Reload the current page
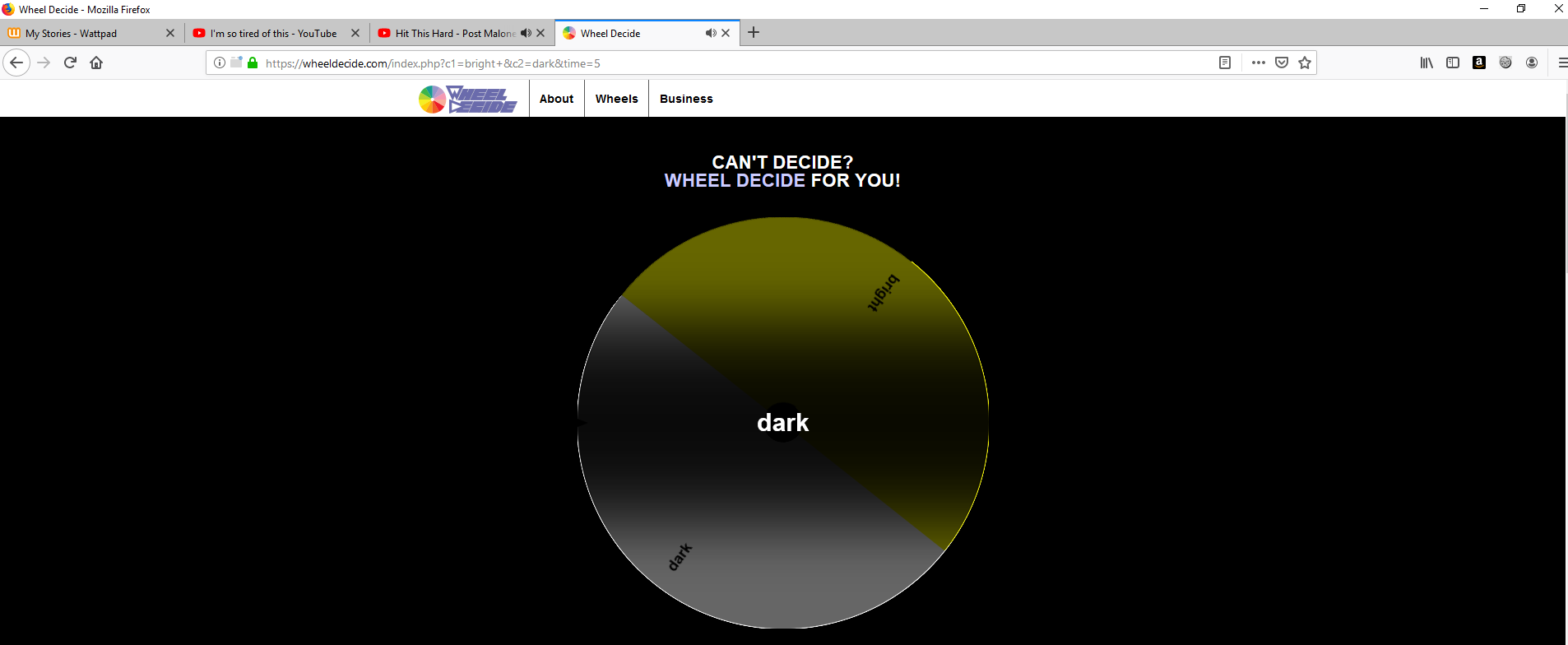The height and width of the screenshot is (645, 1568). (70, 63)
